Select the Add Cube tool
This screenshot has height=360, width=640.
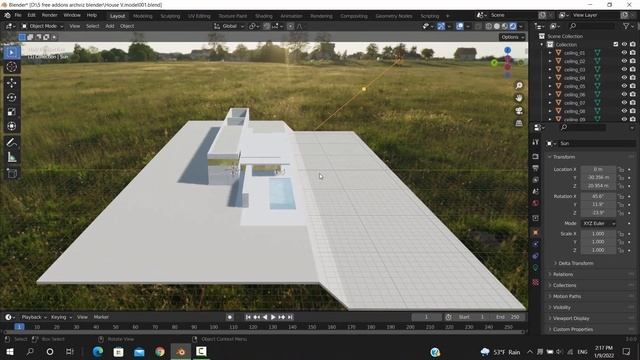tap(11, 173)
